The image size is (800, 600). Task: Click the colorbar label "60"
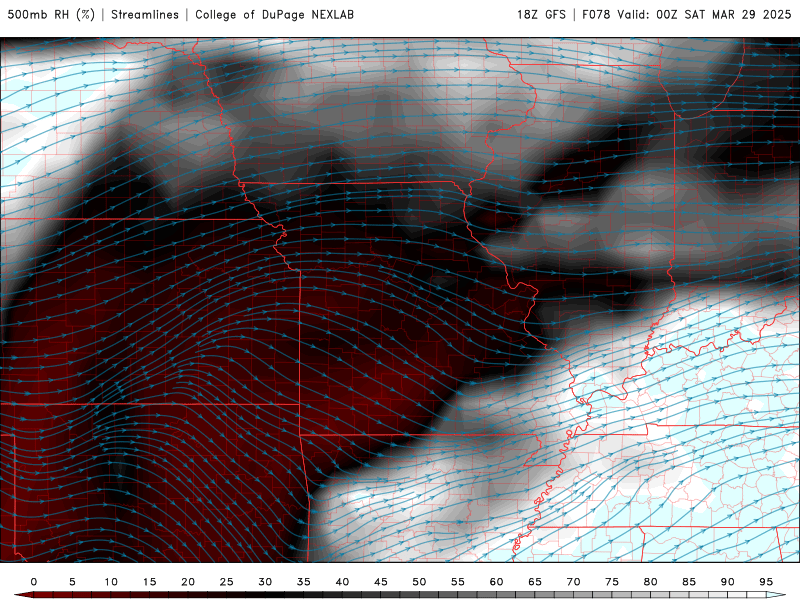pos(496,582)
